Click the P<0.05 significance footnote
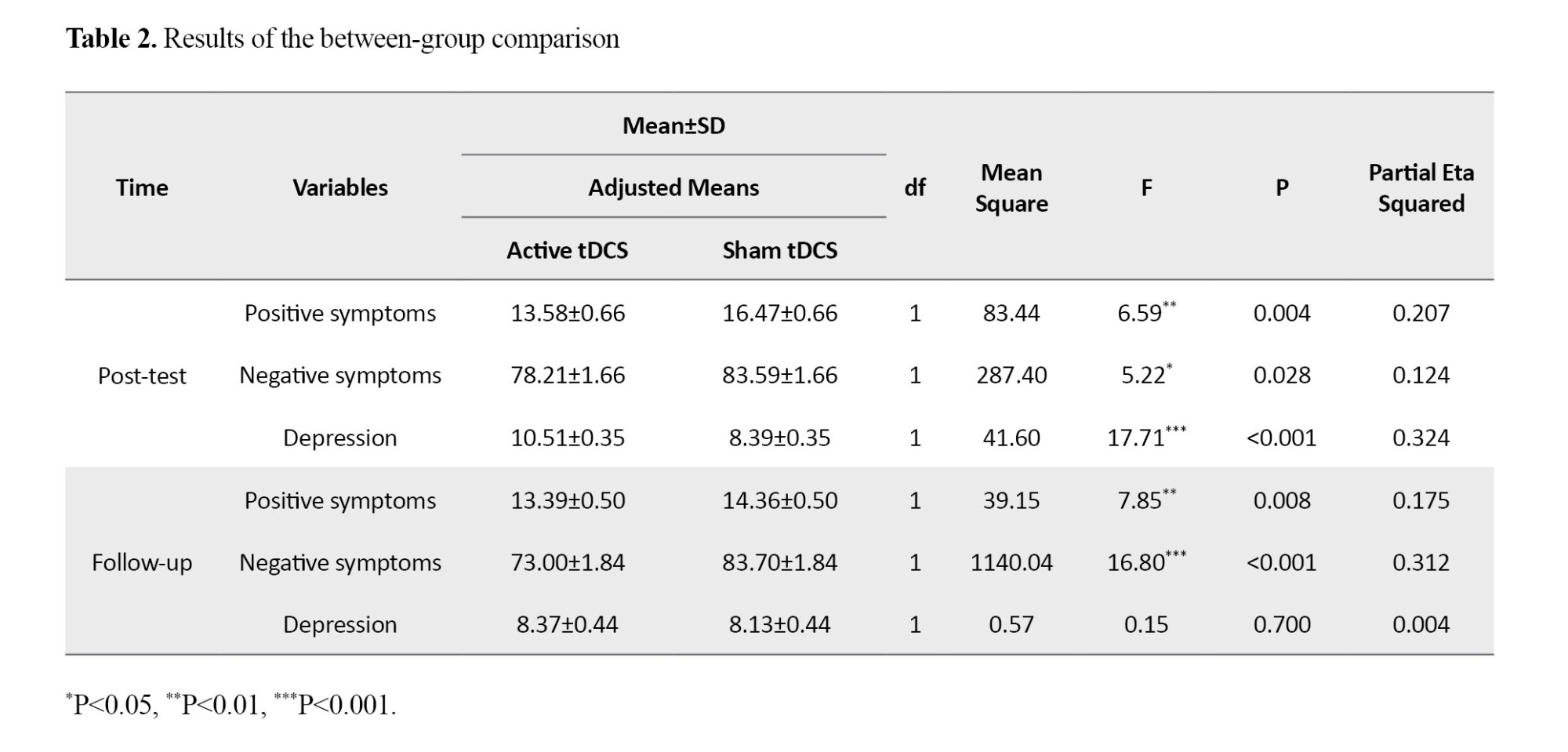 point(112,705)
